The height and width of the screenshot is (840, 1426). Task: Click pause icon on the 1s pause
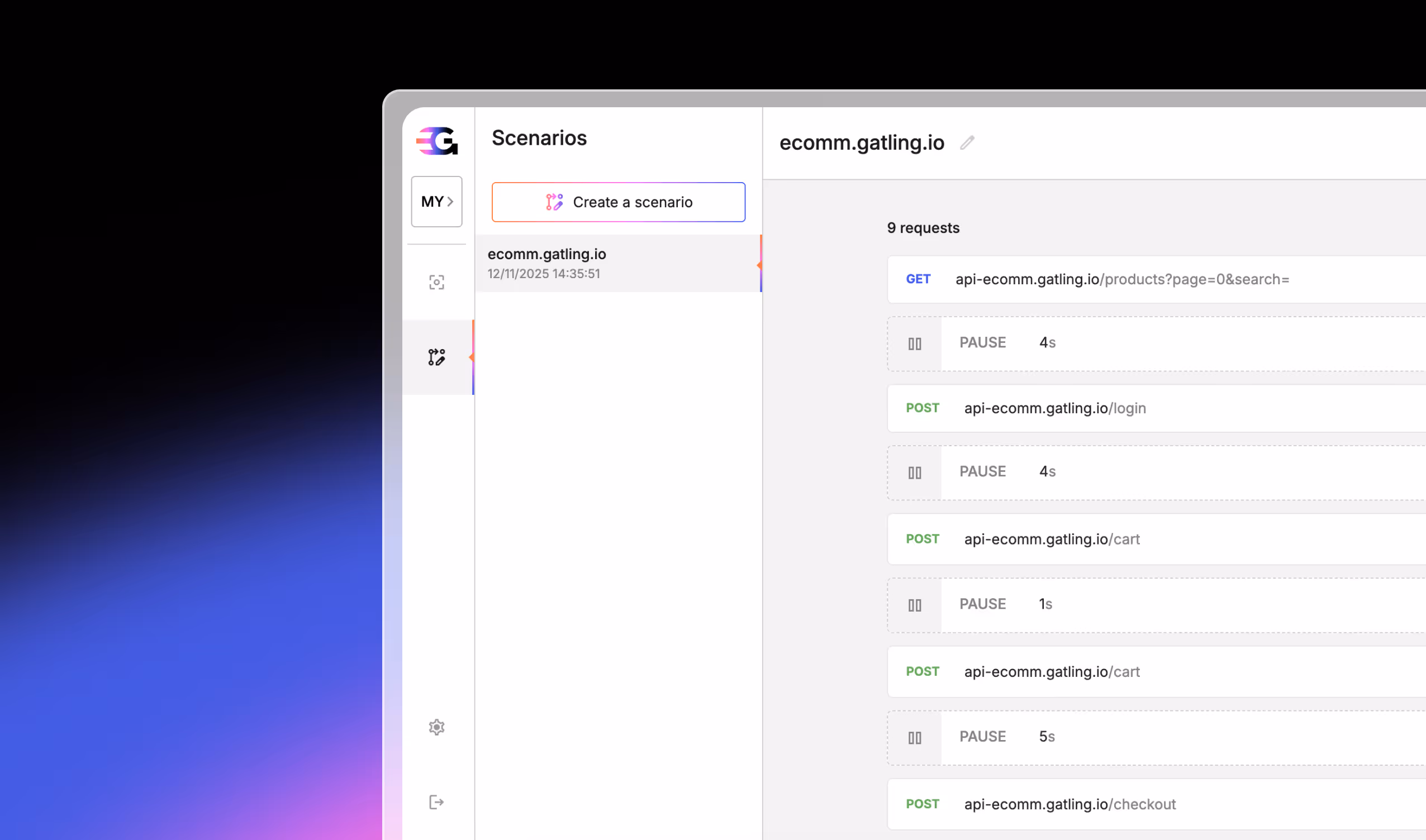pos(915,605)
